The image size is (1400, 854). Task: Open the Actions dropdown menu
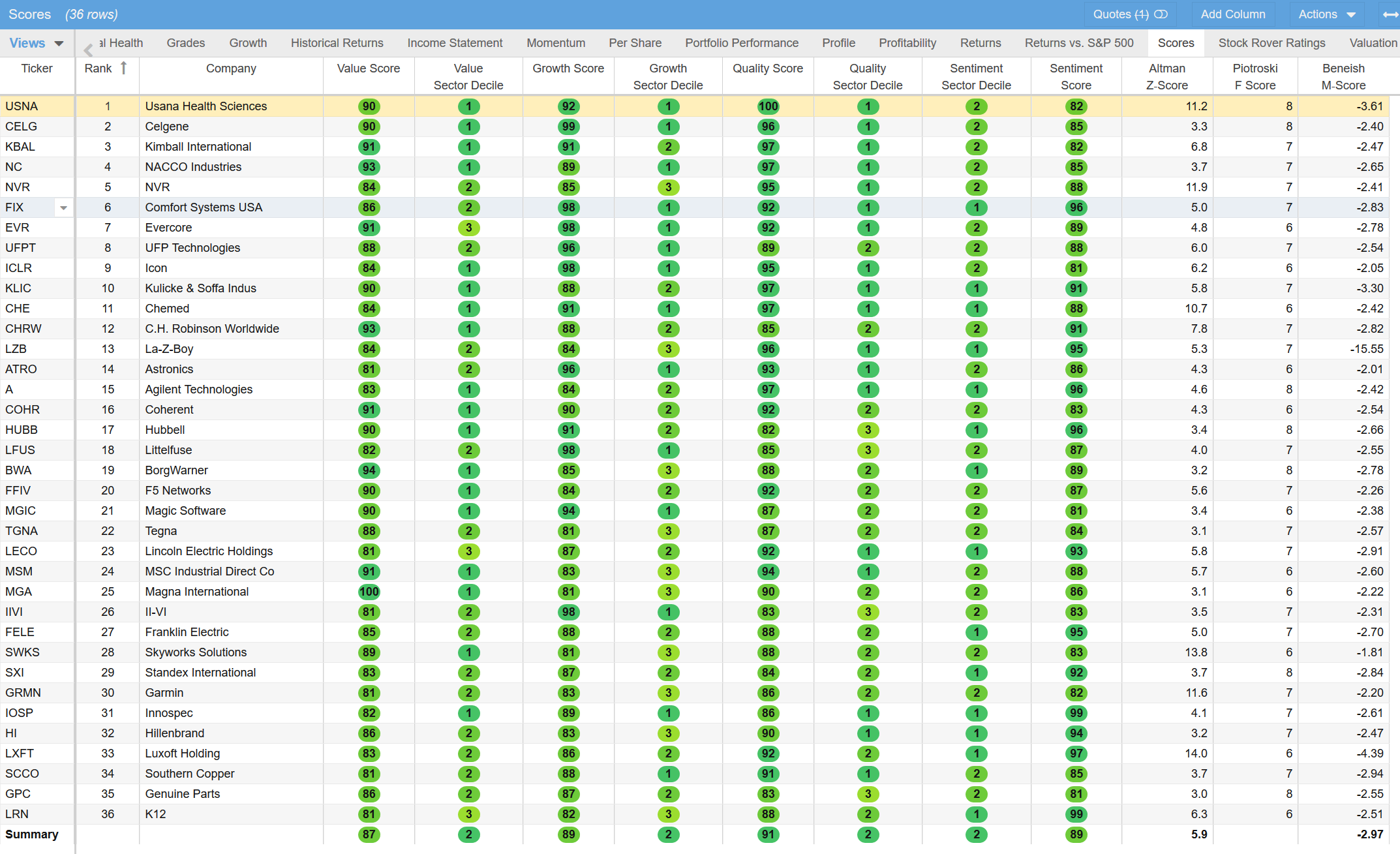pos(1326,14)
